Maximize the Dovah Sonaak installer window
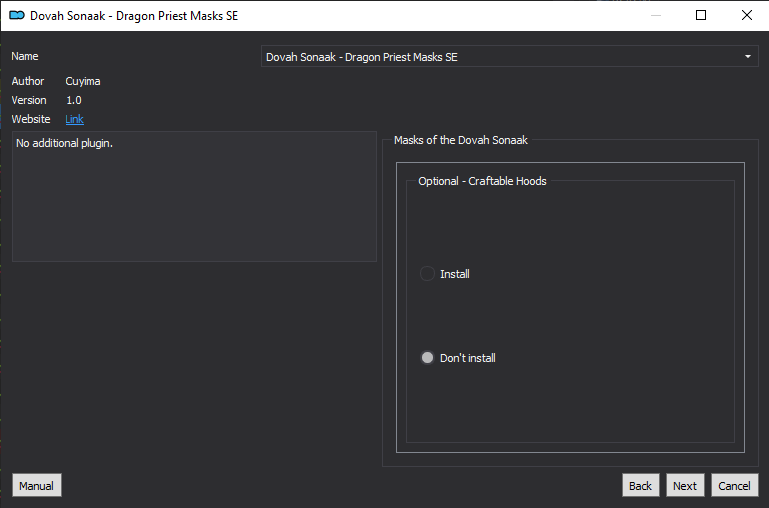Screen dimensions: 769x508 701,16
